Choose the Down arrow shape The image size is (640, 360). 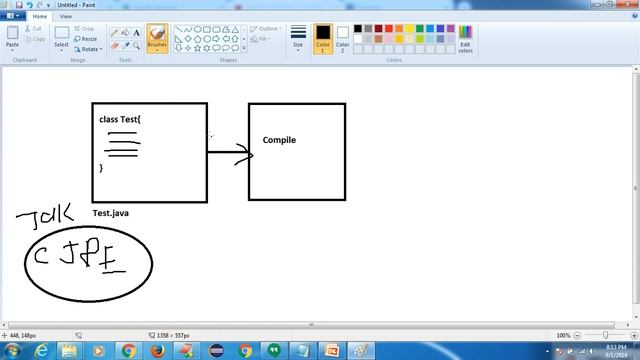(179, 48)
